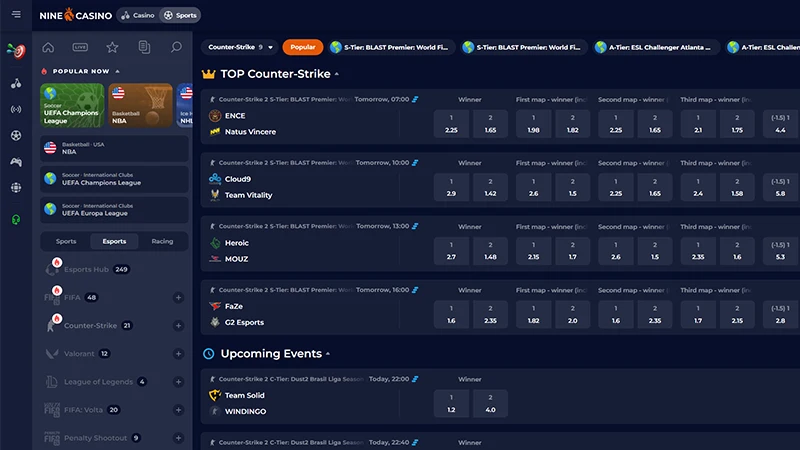Screen dimensions: 800x450
Task: Click the green headset support icon
Action: coord(16,219)
